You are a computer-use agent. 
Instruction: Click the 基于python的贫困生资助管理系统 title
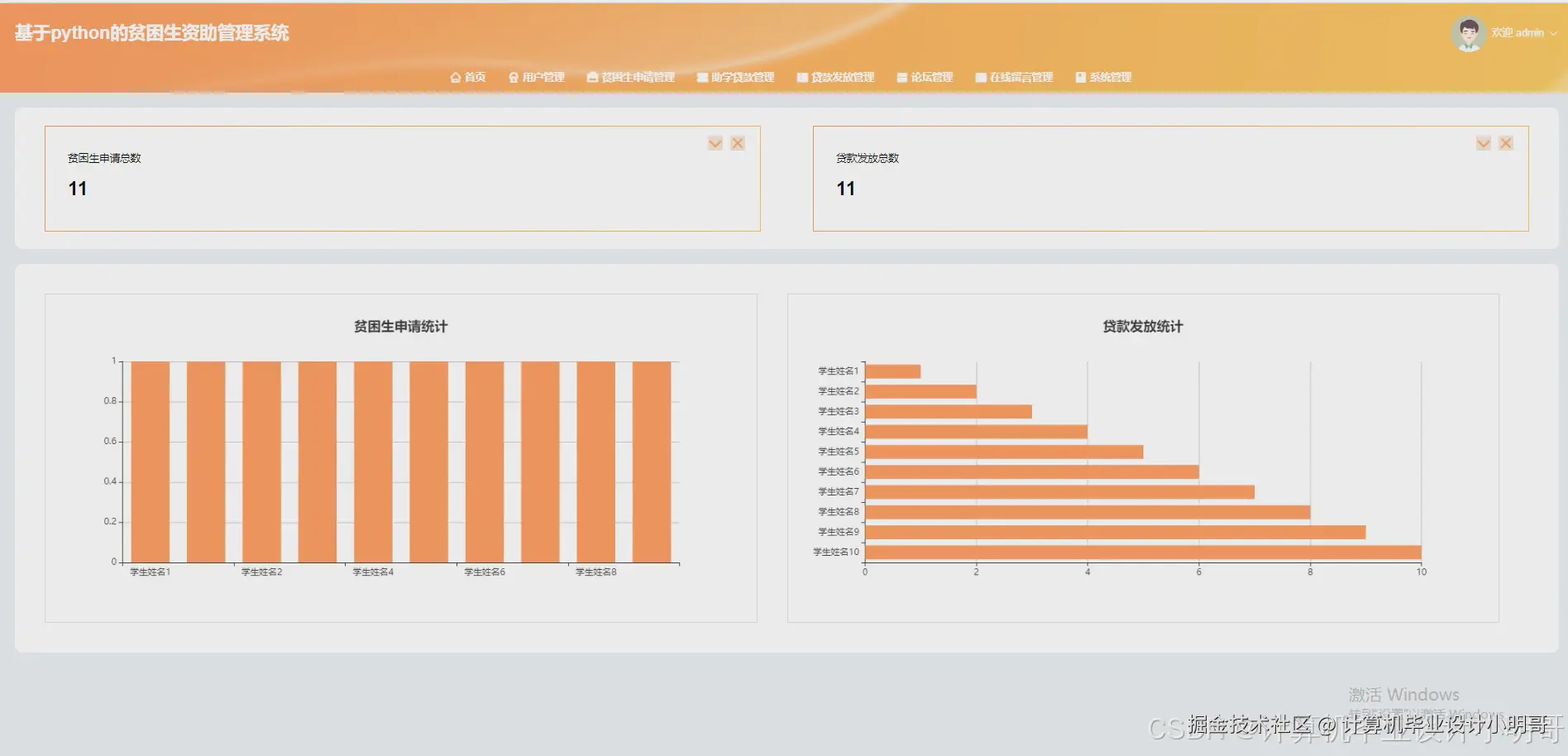[x=152, y=33]
